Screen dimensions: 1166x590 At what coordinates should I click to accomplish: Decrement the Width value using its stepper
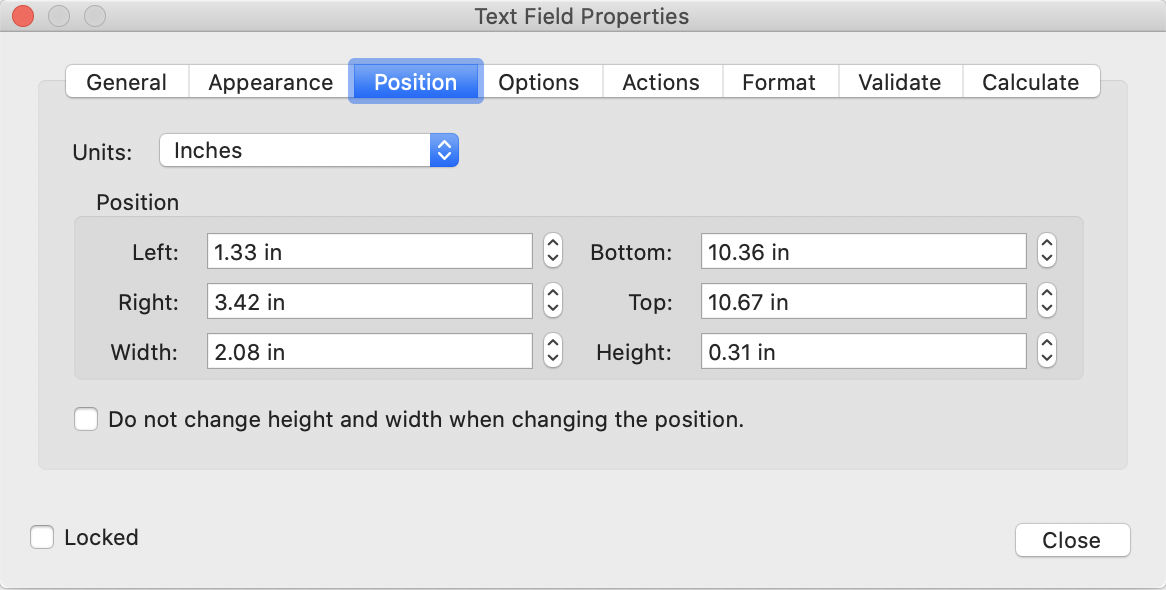[552, 357]
